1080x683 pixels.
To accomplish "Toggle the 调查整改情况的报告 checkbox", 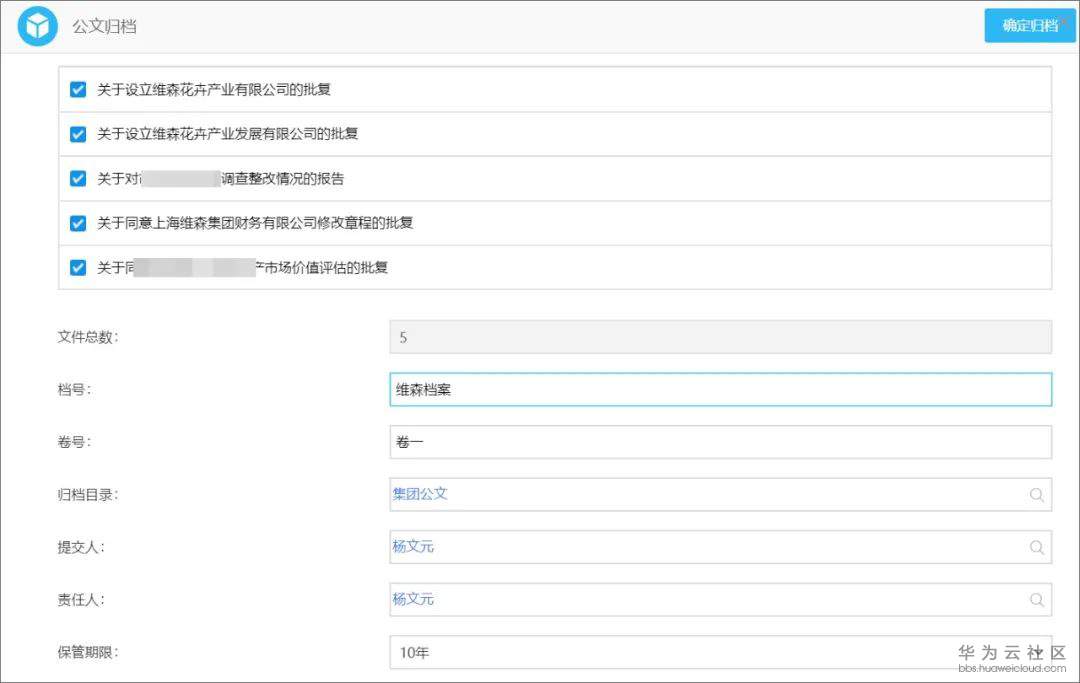I will tap(77, 178).
